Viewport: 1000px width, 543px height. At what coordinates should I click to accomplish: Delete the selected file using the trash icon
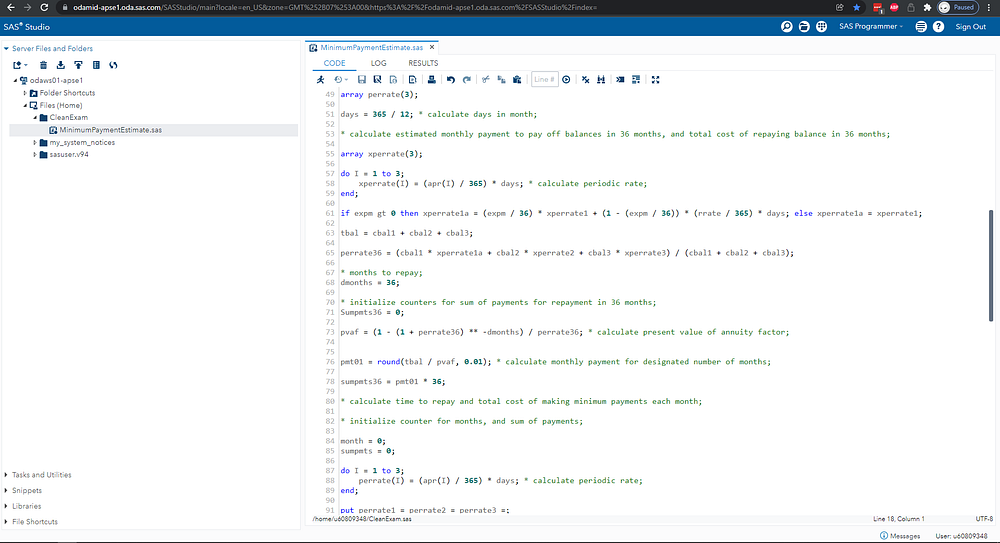click(x=43, y=65)
